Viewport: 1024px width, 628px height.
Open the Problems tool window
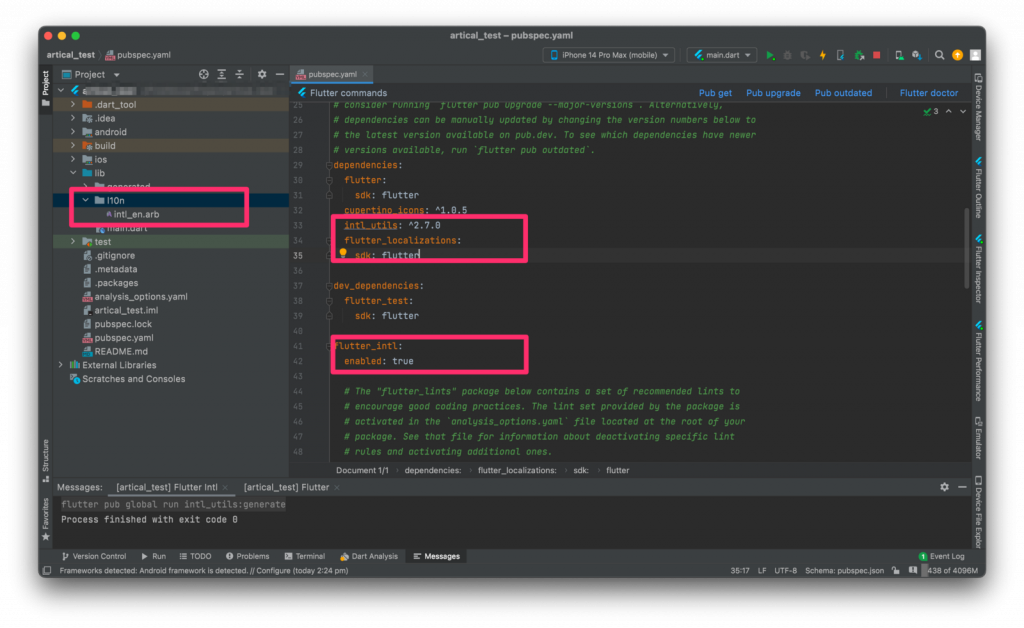pyautogui.click(x=248, y=556)
